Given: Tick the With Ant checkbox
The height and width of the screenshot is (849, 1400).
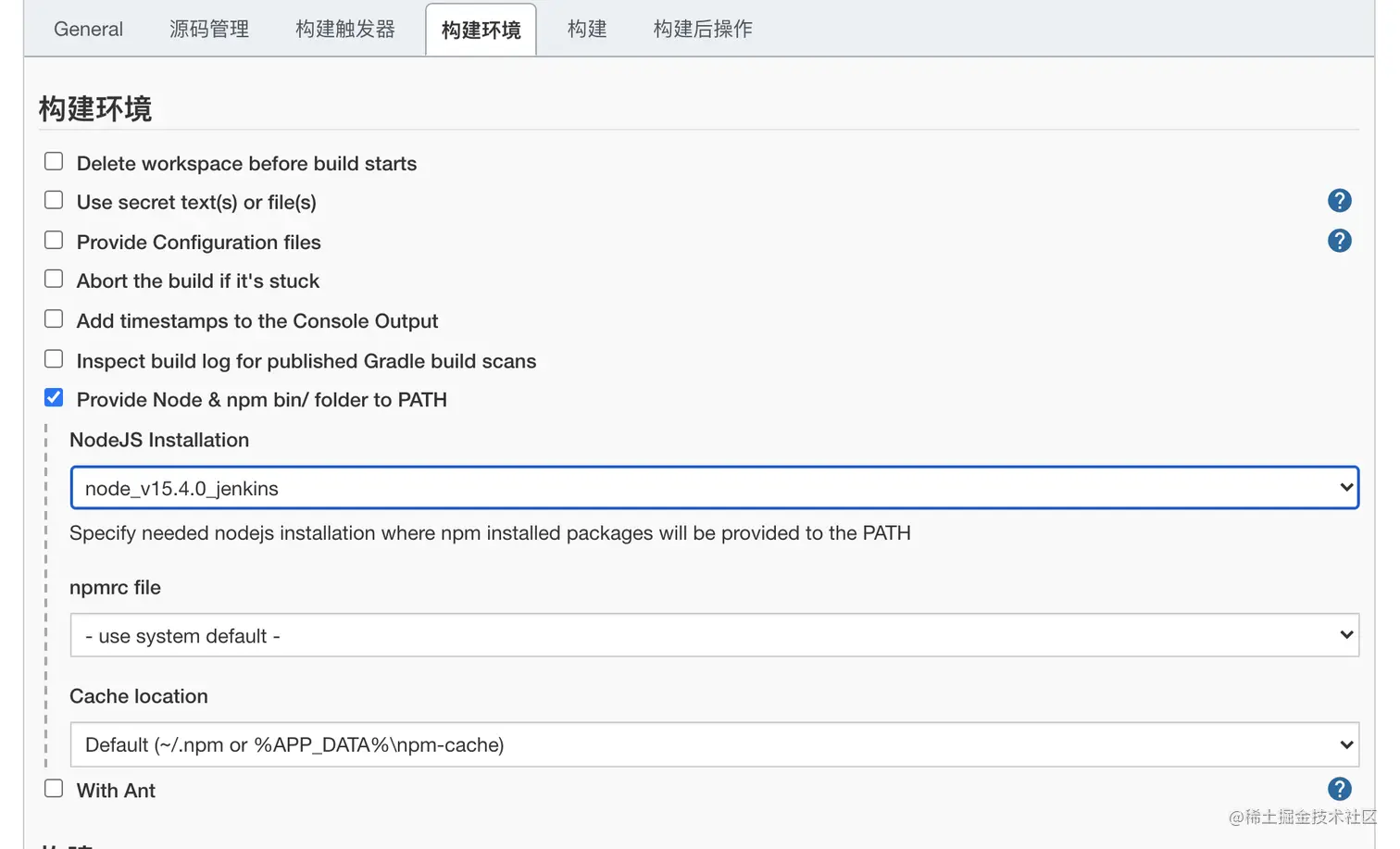Looking at the screenshot, I should pyautogui.click(x=54, y=789).
